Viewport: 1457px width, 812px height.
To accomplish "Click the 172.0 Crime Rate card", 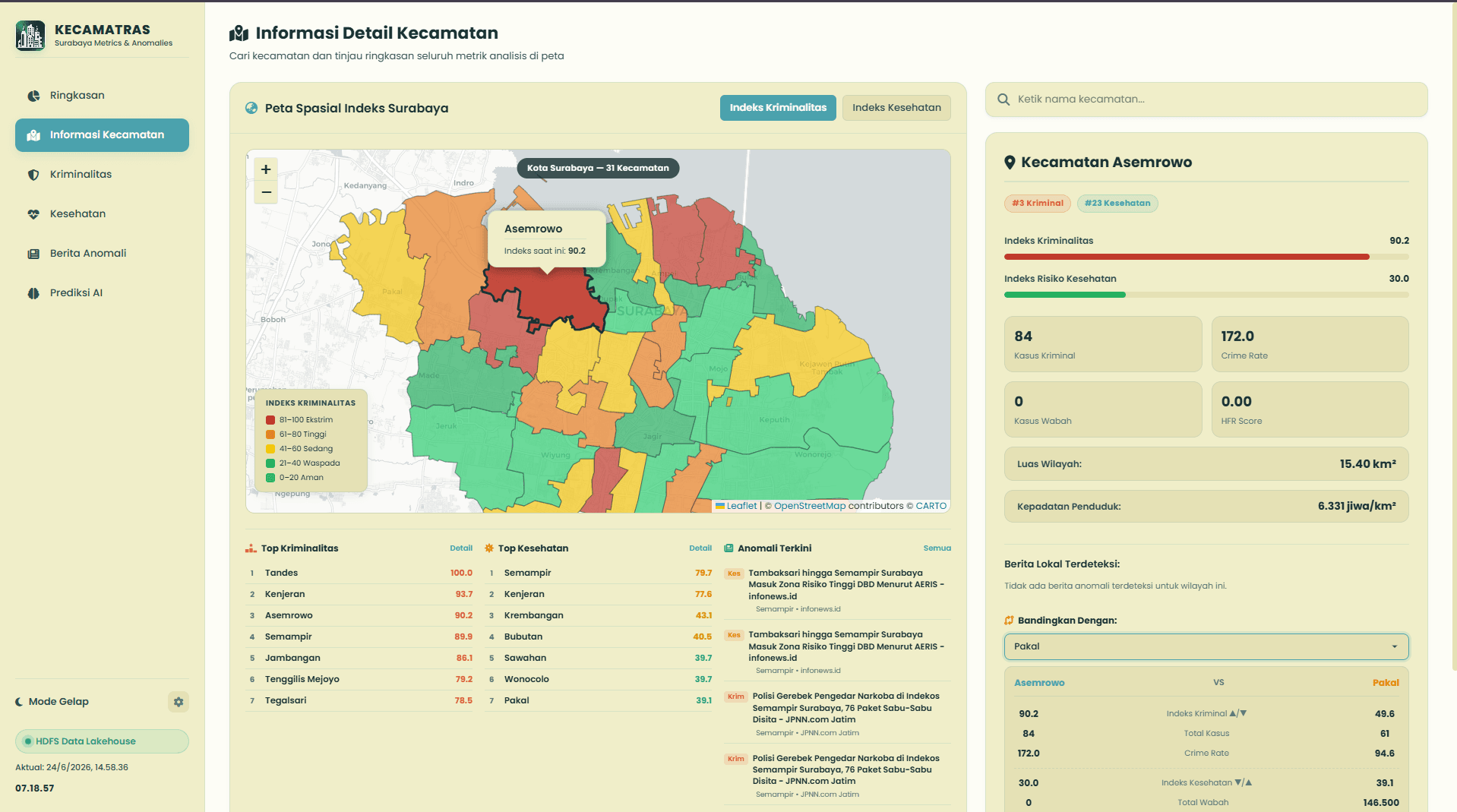I will [1310, 345].
